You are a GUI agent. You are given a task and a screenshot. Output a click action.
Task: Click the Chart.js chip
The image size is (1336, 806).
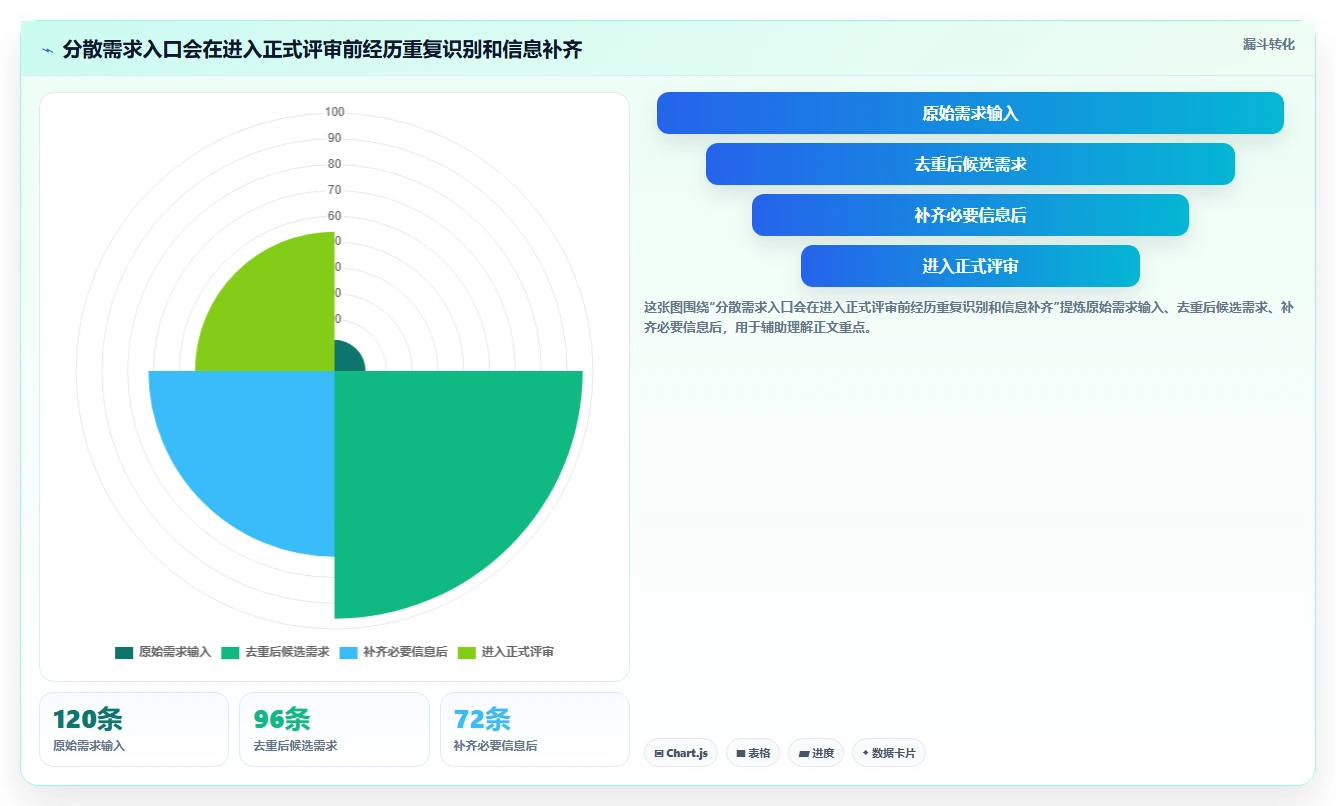point(681,753)
